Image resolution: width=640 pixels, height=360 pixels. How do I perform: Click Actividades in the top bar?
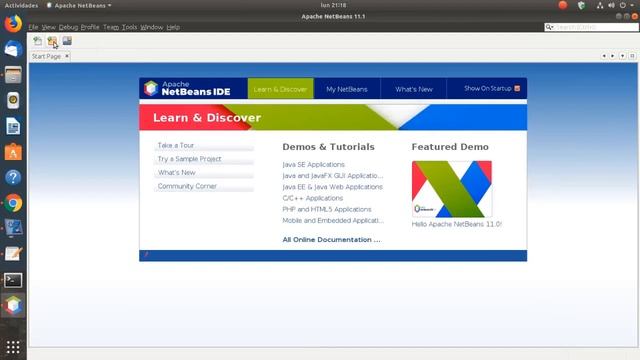coord(21,5)
